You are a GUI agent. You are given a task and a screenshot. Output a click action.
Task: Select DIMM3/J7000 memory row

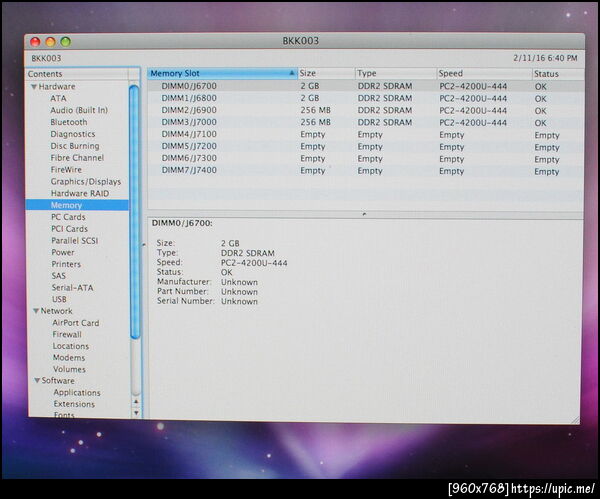coord(366,122)
